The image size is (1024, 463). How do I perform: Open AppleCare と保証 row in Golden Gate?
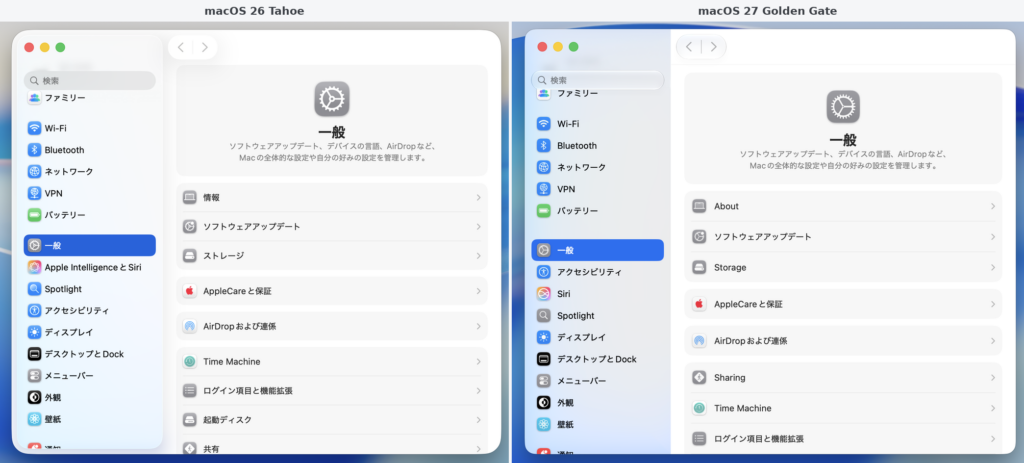pos(843,304)
